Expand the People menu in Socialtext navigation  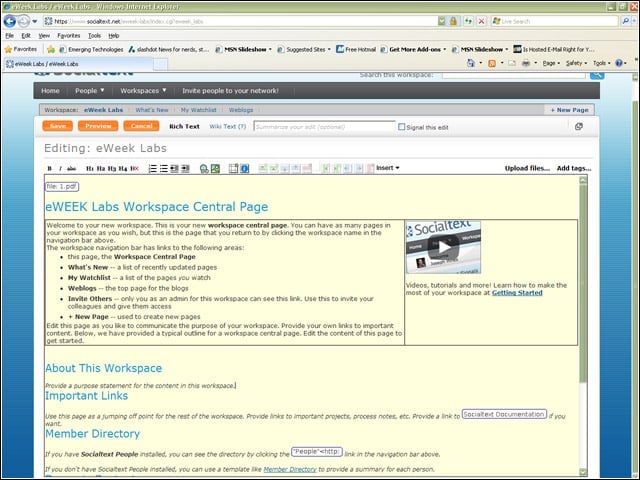(89, 91)
